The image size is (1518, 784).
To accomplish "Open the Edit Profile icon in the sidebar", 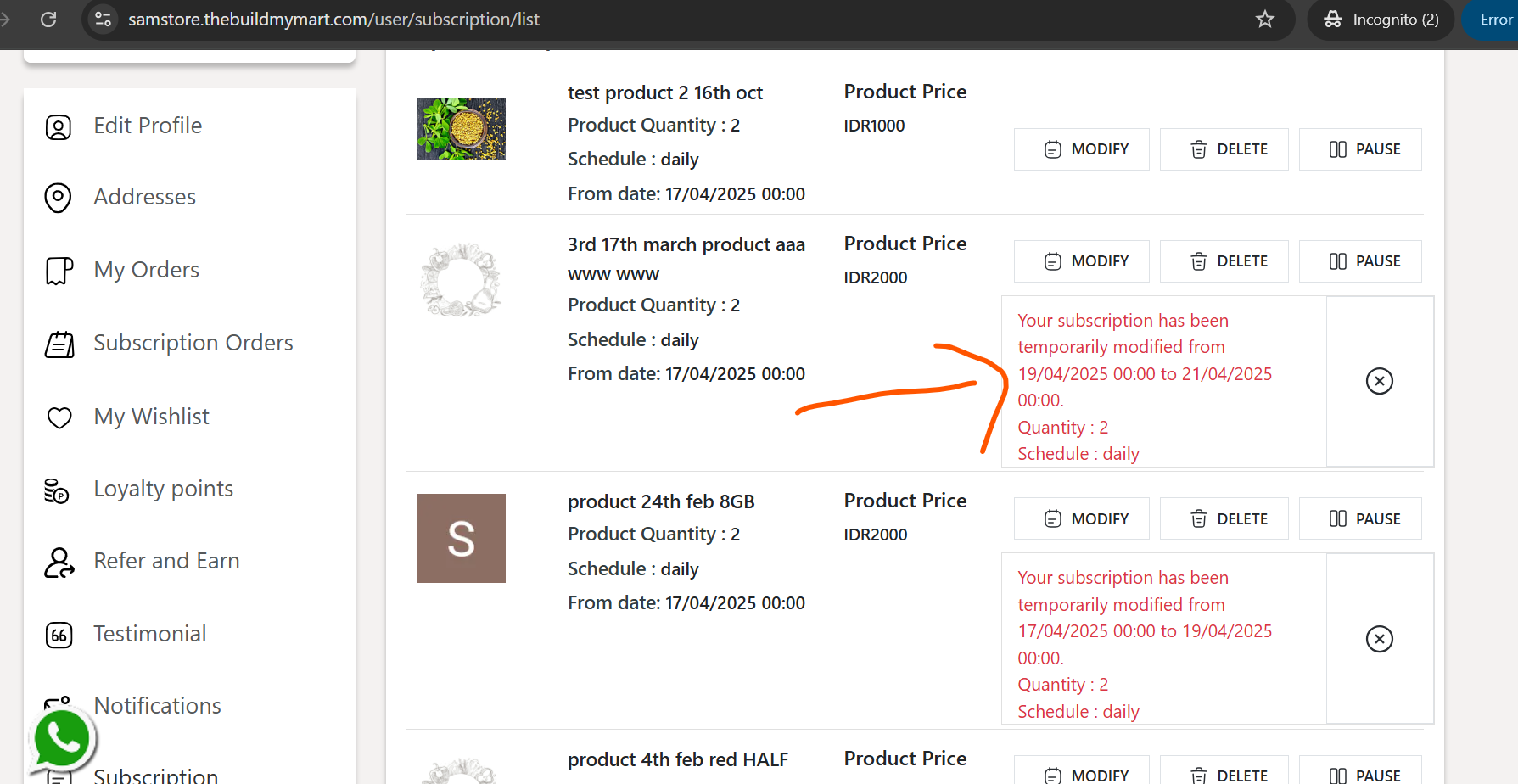I will pyautogui.click(x=59, y=127).
